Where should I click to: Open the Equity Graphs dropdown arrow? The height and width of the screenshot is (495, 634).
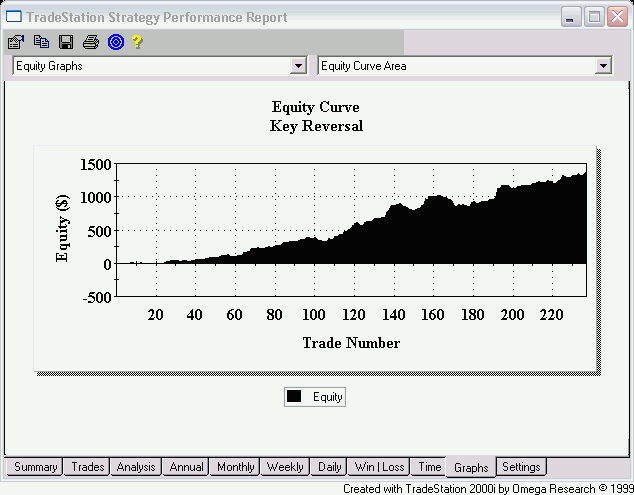click(298, 66)
